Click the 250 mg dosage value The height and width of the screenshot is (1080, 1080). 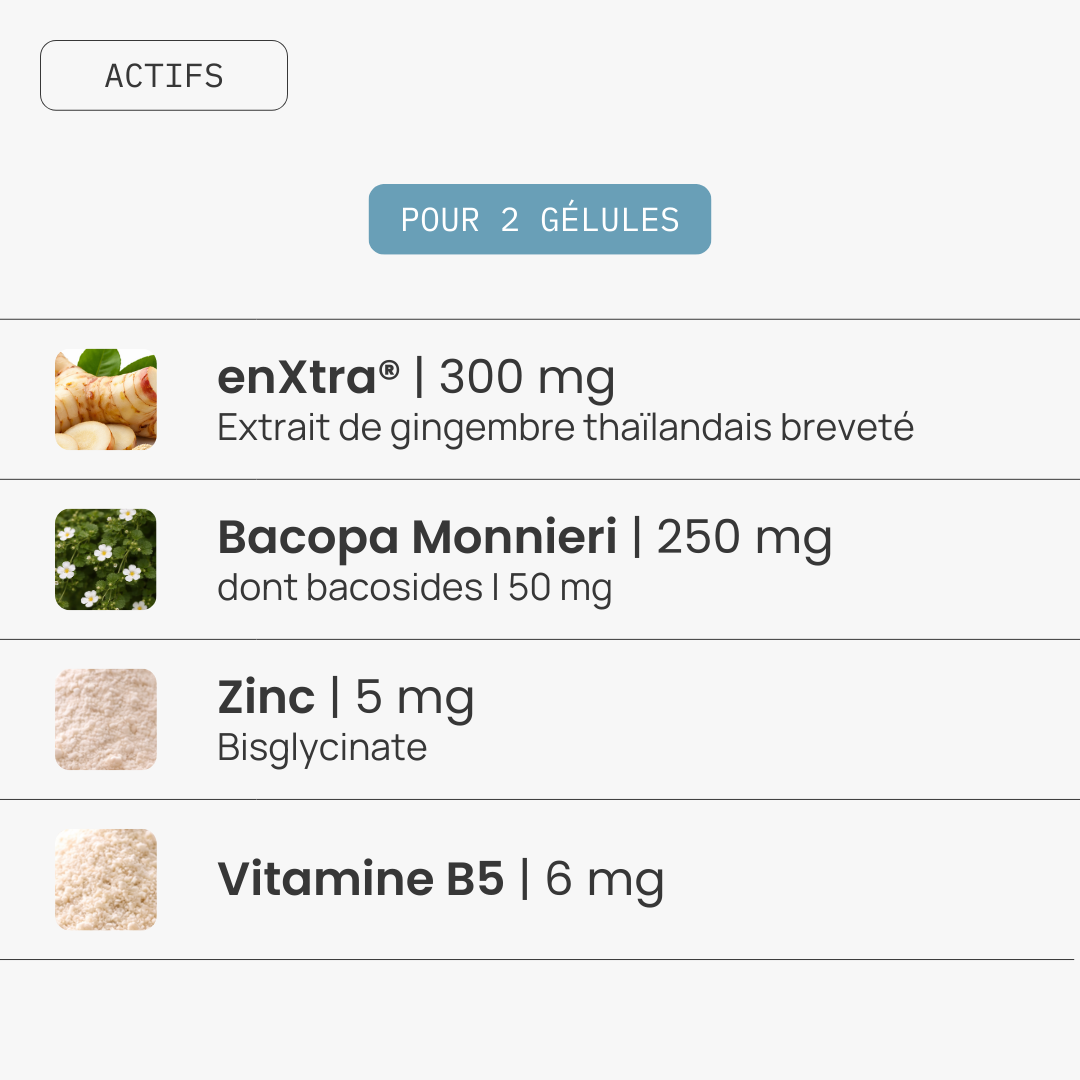pyautogui.click(x=744, y=538)
